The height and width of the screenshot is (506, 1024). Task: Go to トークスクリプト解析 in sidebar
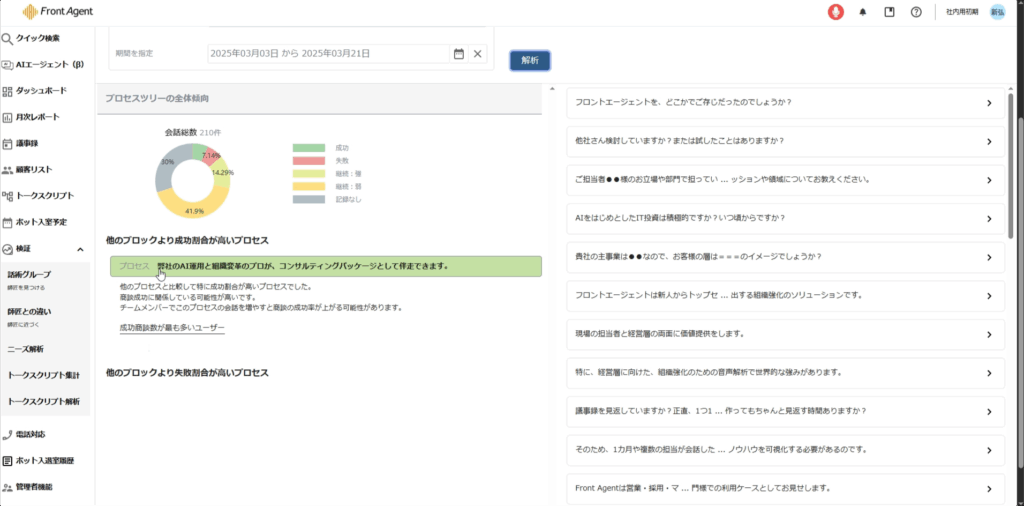coord(43,401)
